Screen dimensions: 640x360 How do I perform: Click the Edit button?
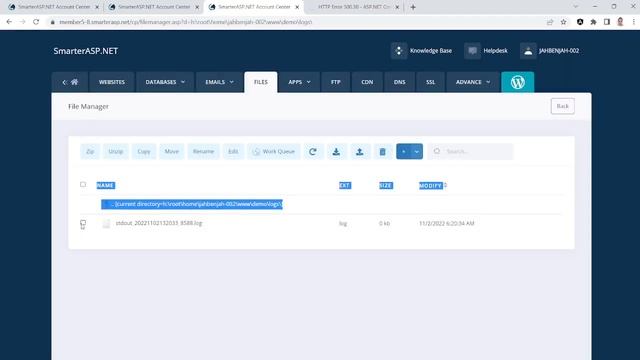pyautogui.click(x=233, y=151)
